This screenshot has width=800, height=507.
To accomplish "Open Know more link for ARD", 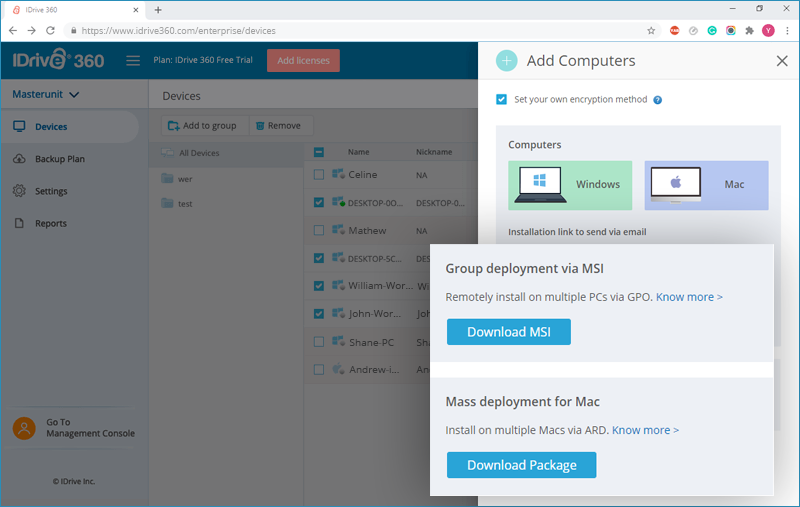I will [645, 430].
